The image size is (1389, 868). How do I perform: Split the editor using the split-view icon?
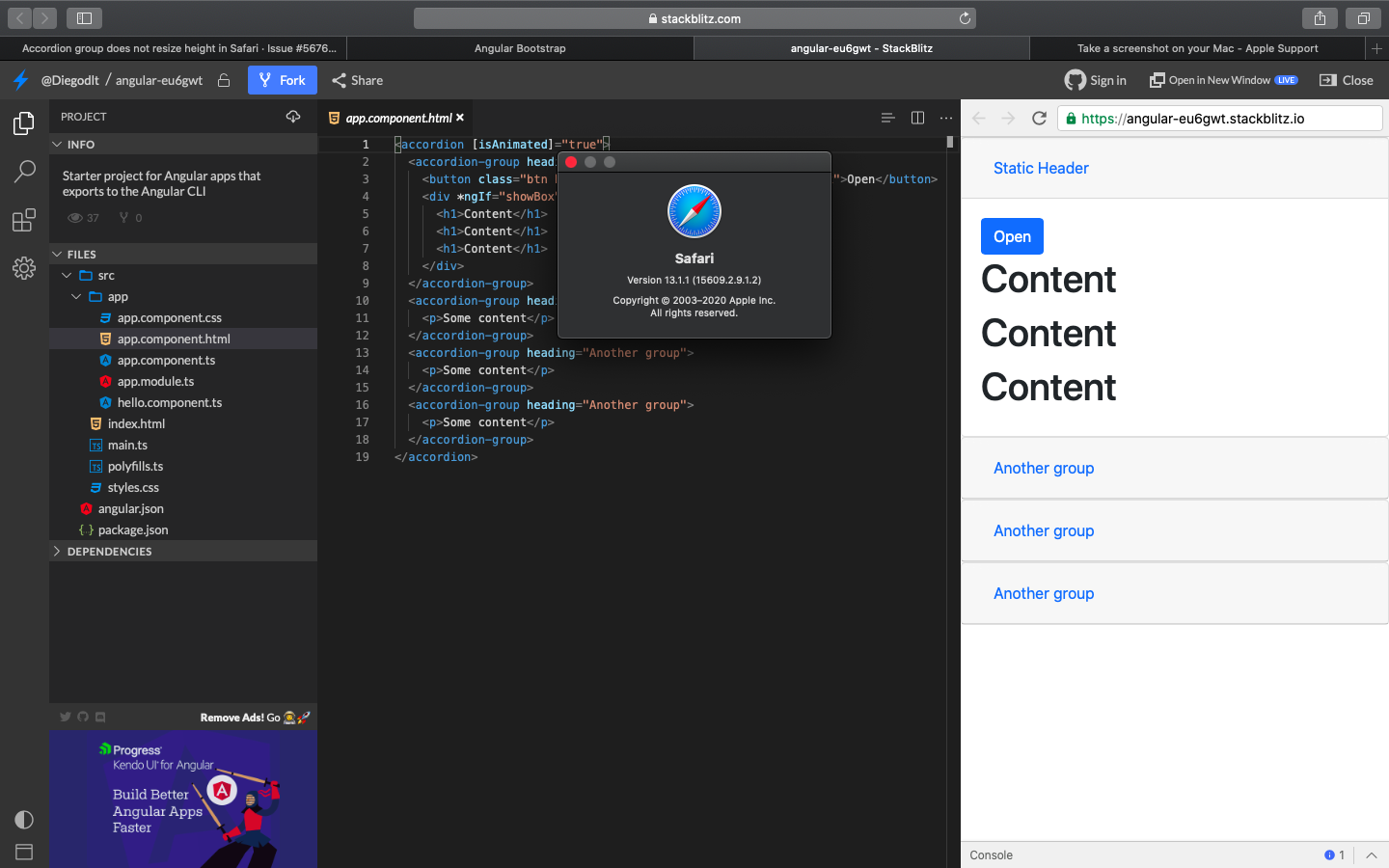(916, 117)
